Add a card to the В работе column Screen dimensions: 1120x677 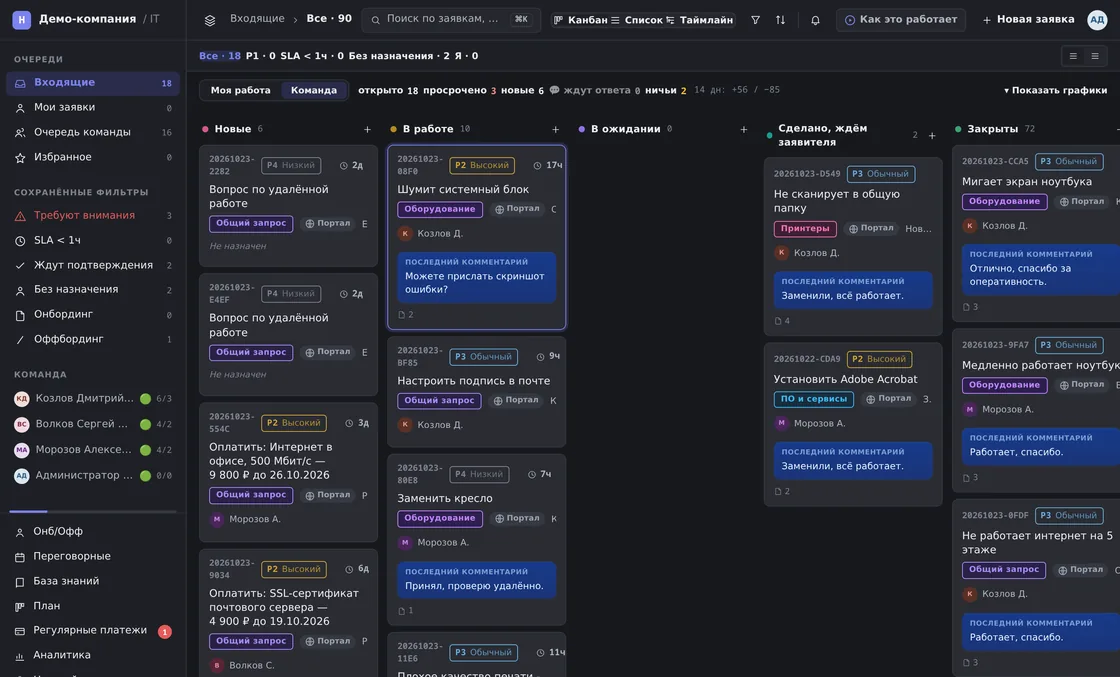(x=555, y=129)
